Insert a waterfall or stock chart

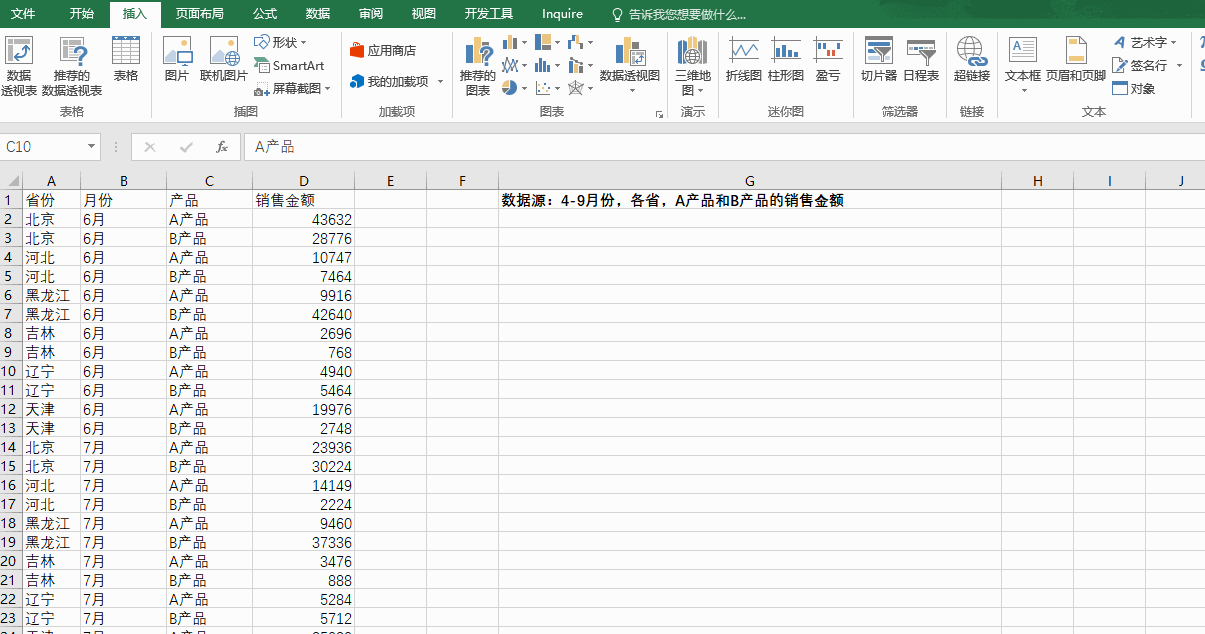tap(580, 42)
